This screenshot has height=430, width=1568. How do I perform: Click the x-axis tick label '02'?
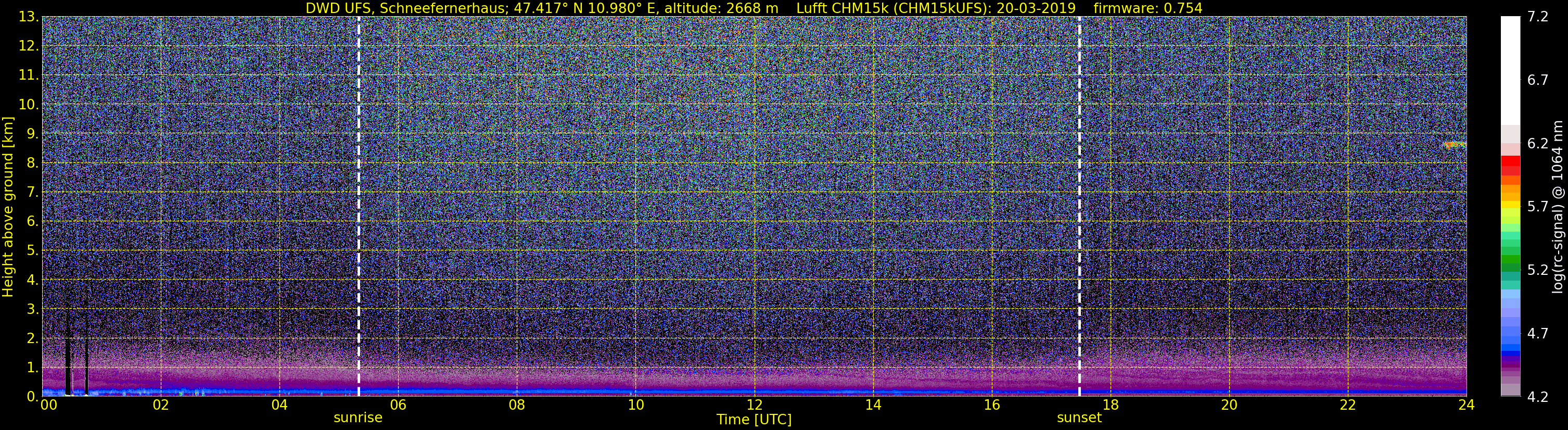pyautogui.click(x=160, y=406)
